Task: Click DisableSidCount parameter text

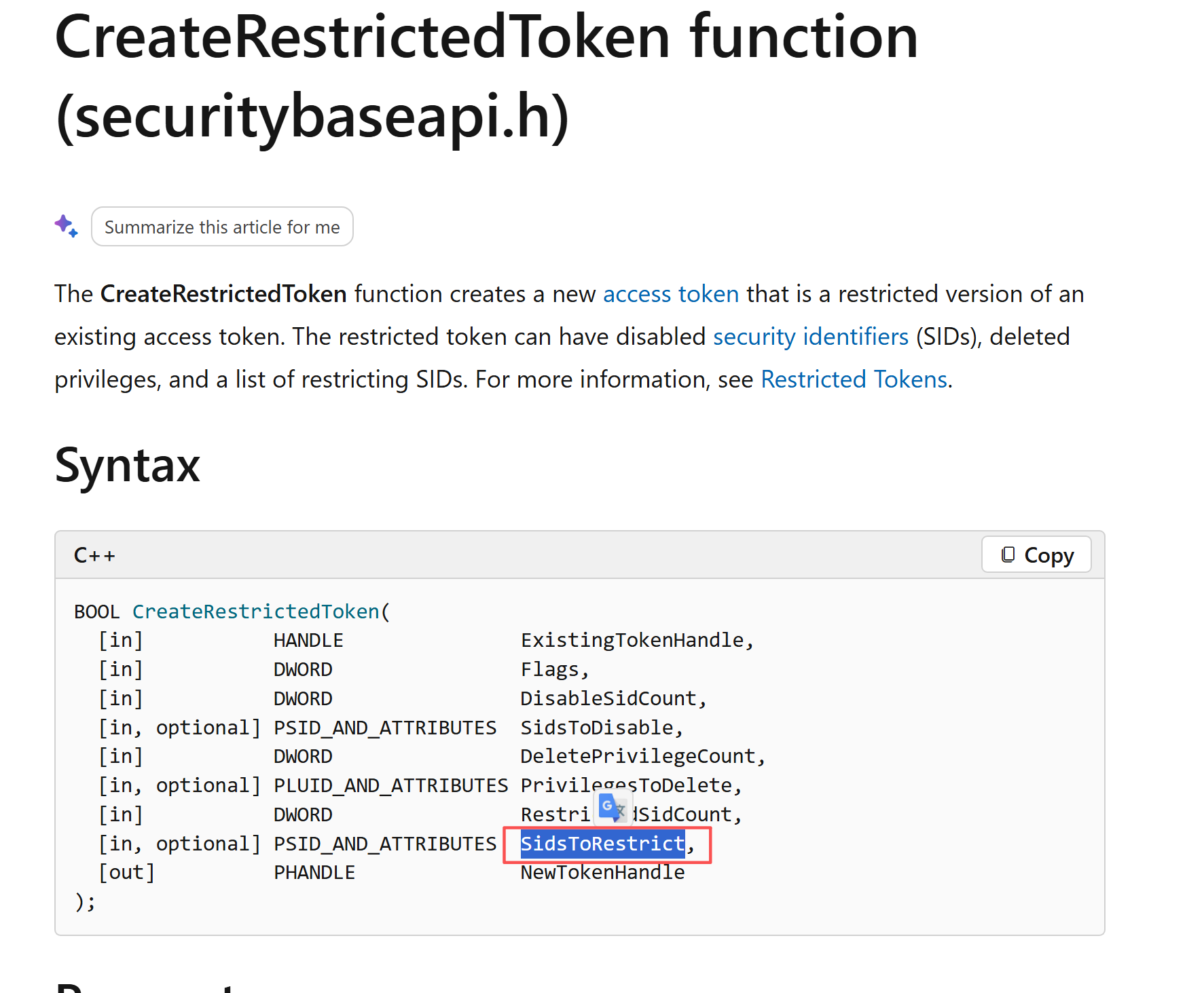Action: (609, 698)
